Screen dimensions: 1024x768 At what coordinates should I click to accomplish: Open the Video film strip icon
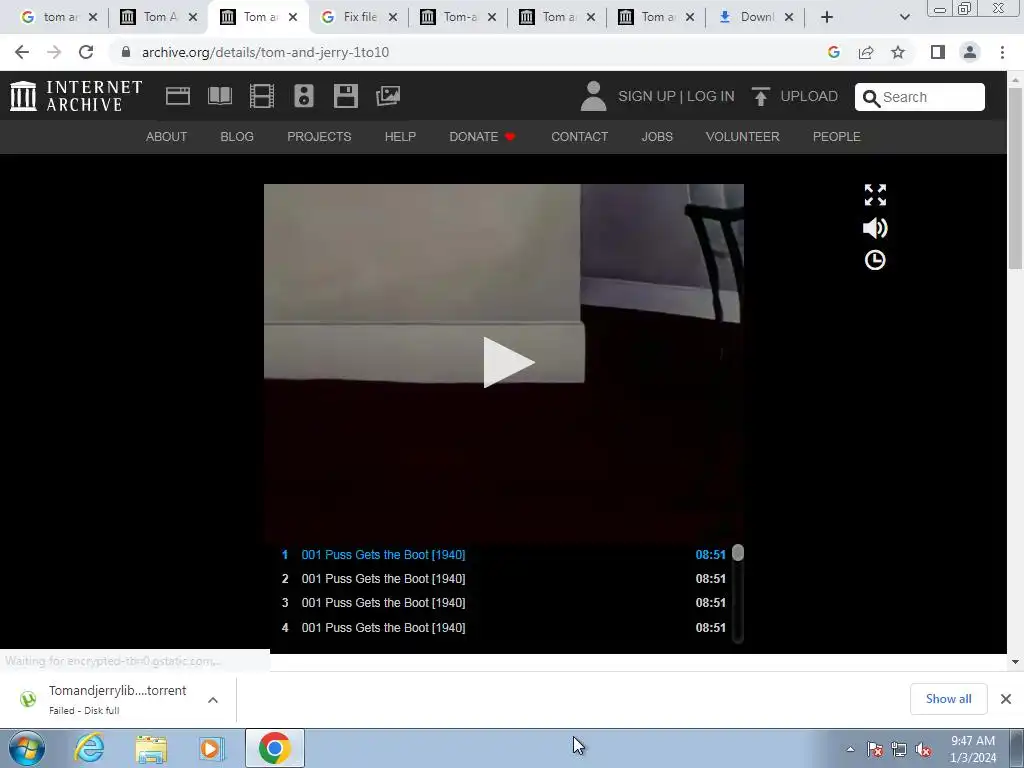[x=261, y=96]
